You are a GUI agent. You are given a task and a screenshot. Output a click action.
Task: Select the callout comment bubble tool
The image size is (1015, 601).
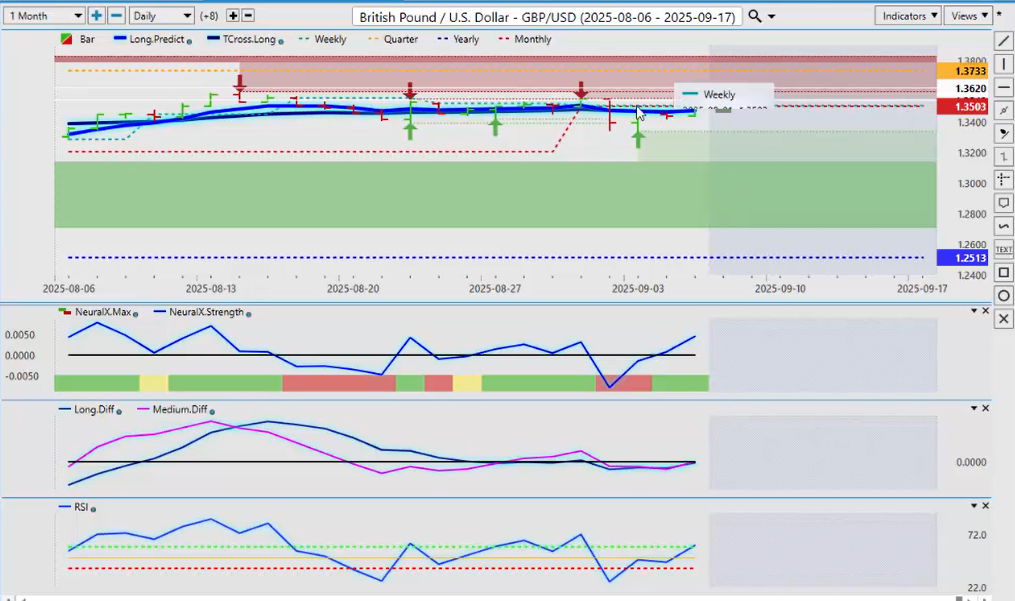click(x=1004, y=203)
